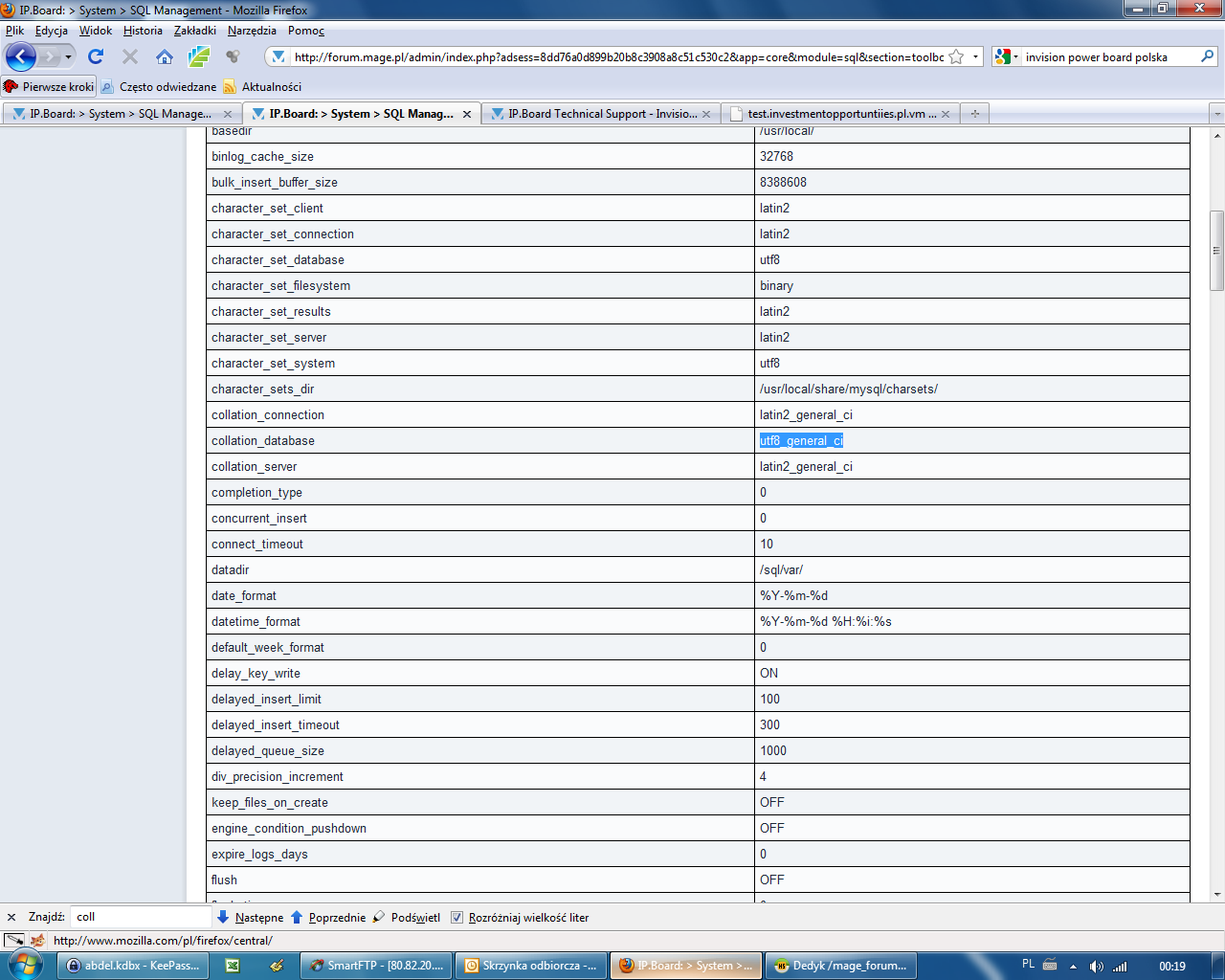Image resolution: width=1225 pixels, height=980 pixels.
Task: Click the Znajdź search text field
Action: click(142, 917)
